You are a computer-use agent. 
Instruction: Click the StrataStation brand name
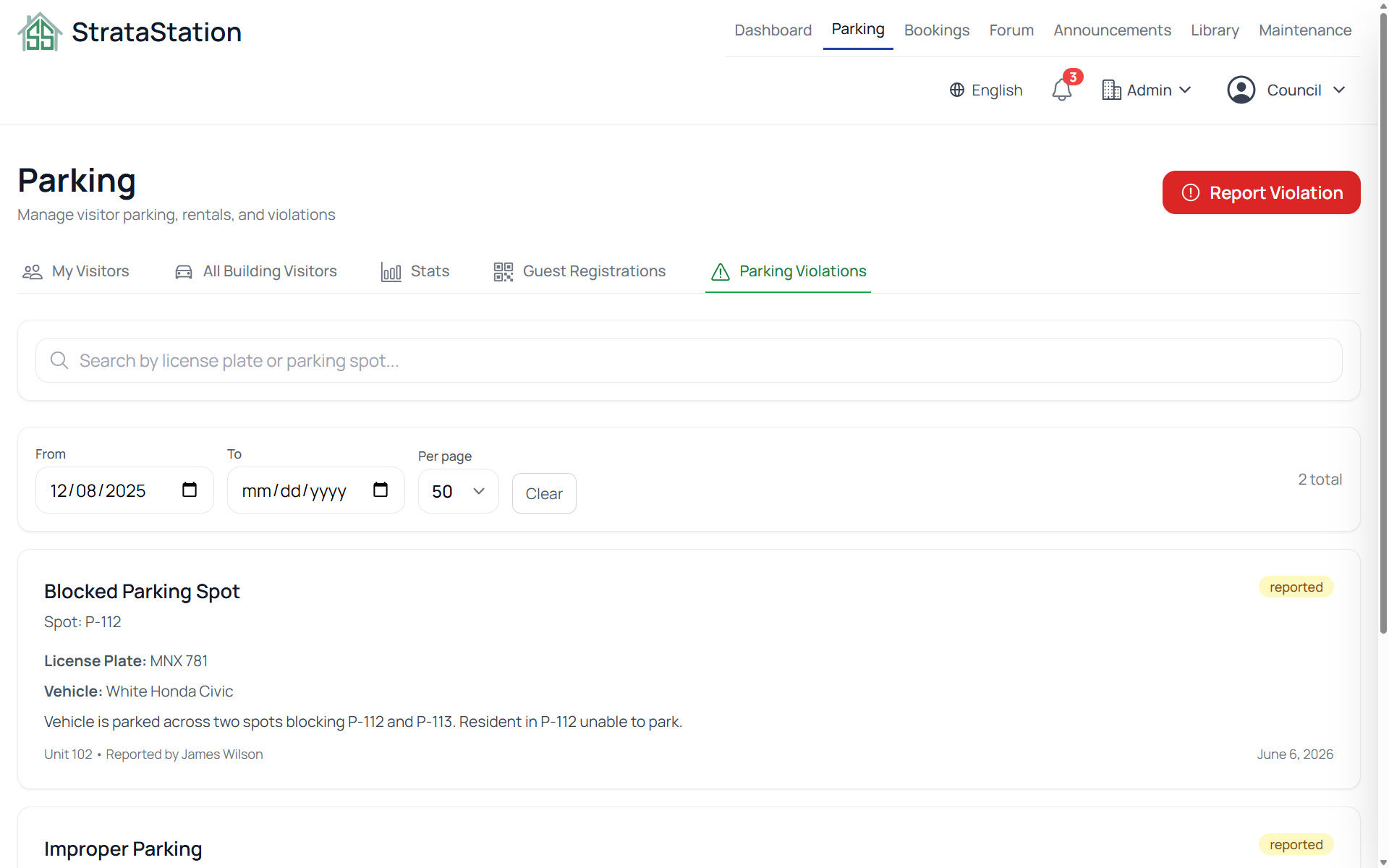(156, 32)
